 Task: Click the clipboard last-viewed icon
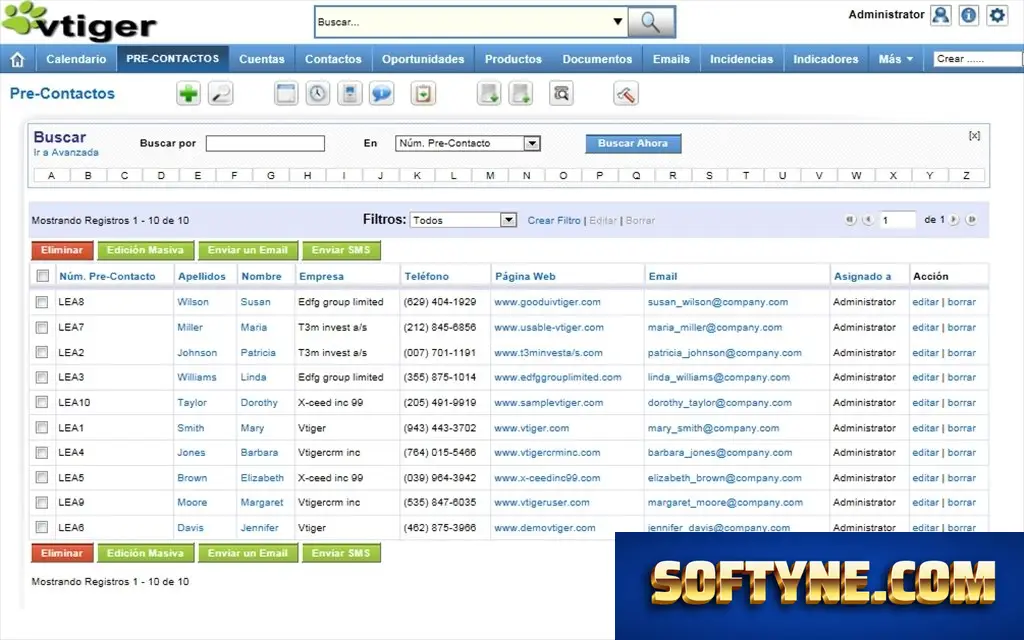pos(423,93)
